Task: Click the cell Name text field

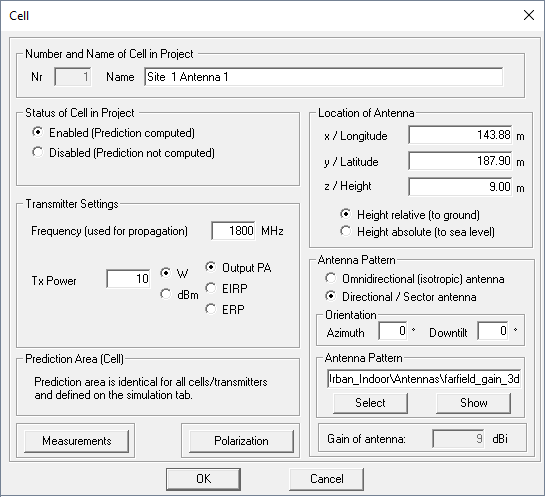Action: coord(324,77)
